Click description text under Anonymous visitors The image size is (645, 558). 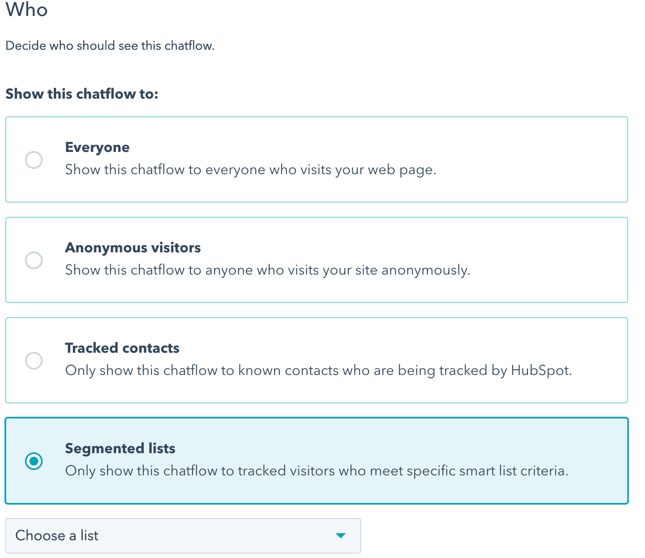click(267, 270)
